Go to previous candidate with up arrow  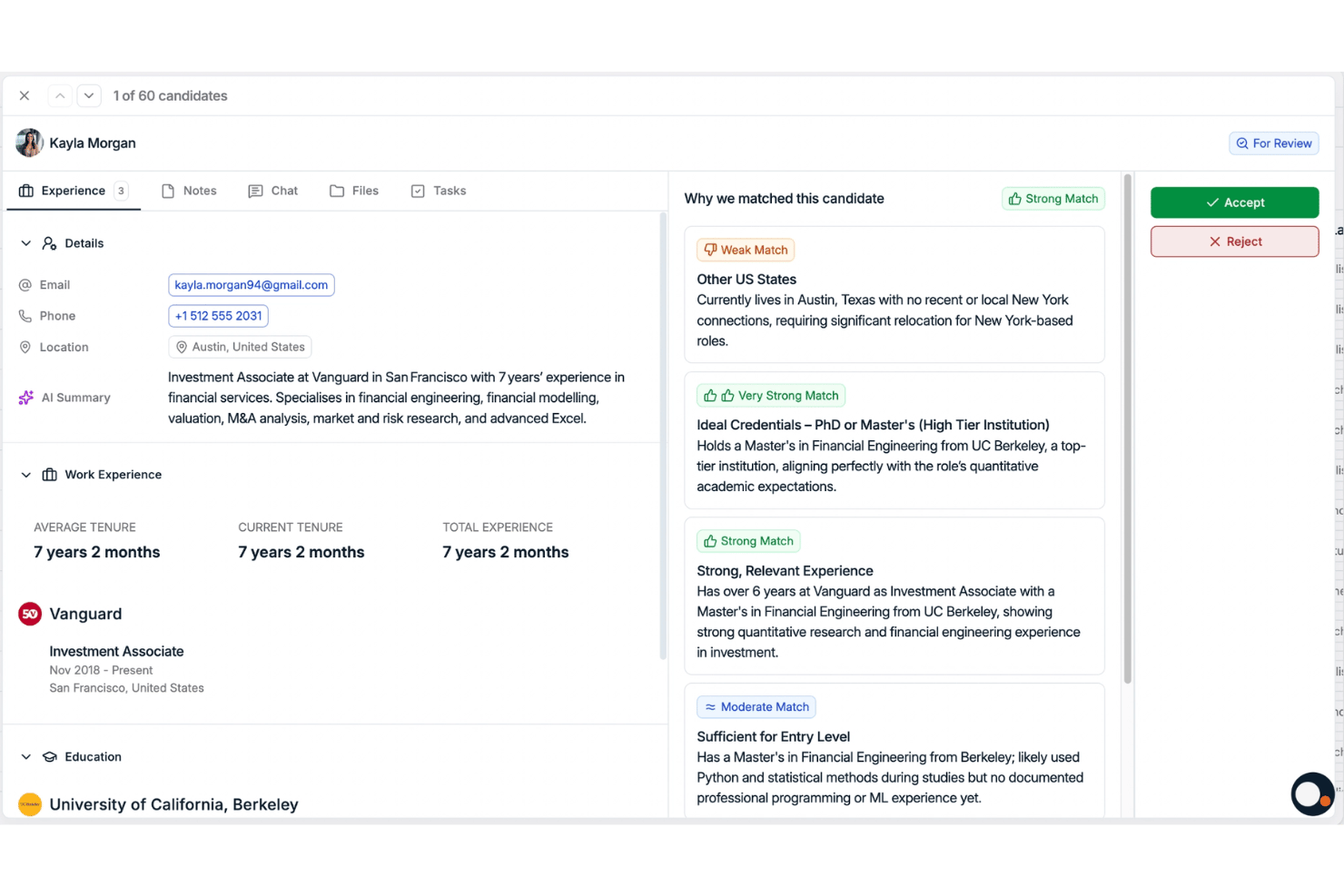pos(60,95)
